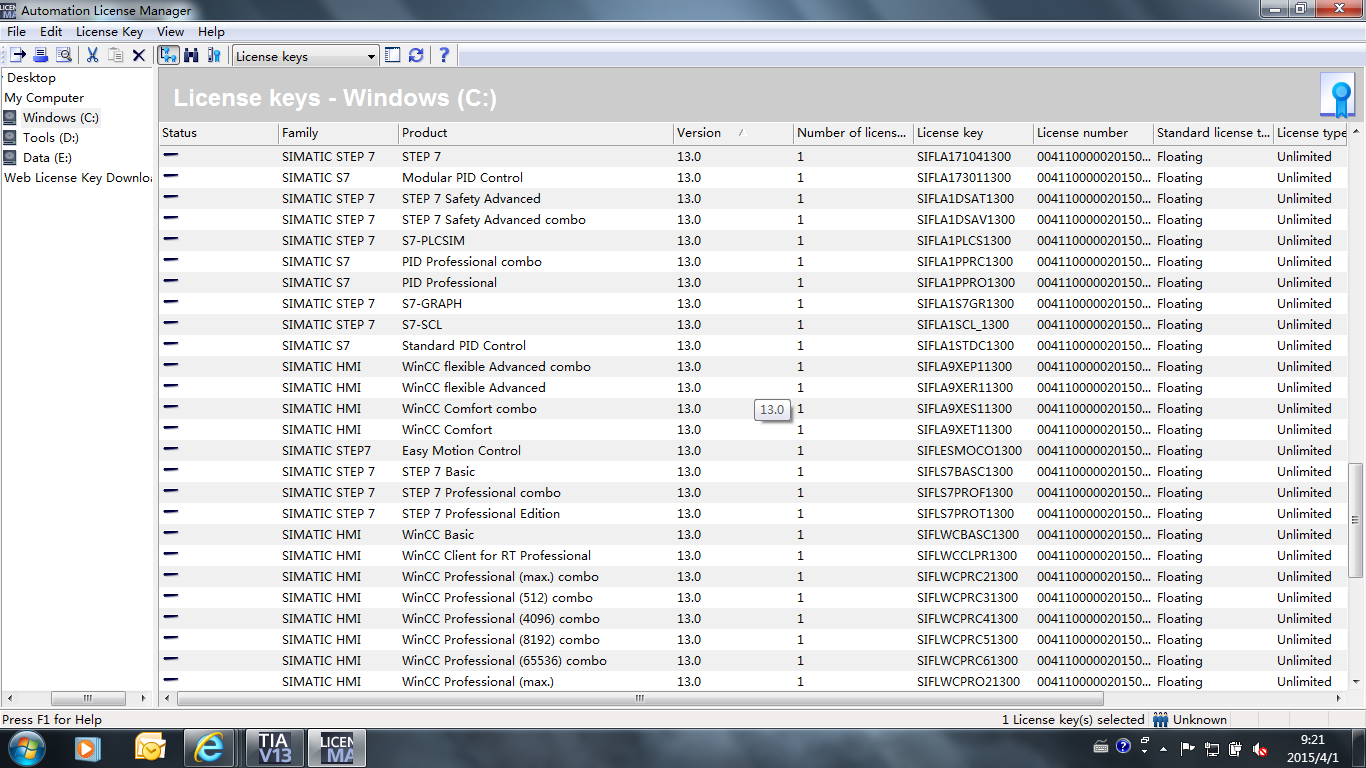This screenshot has height=768, width=1366.
Task: Open Windows Media Player from the taskbar
Action: click(x=88, y=748)
